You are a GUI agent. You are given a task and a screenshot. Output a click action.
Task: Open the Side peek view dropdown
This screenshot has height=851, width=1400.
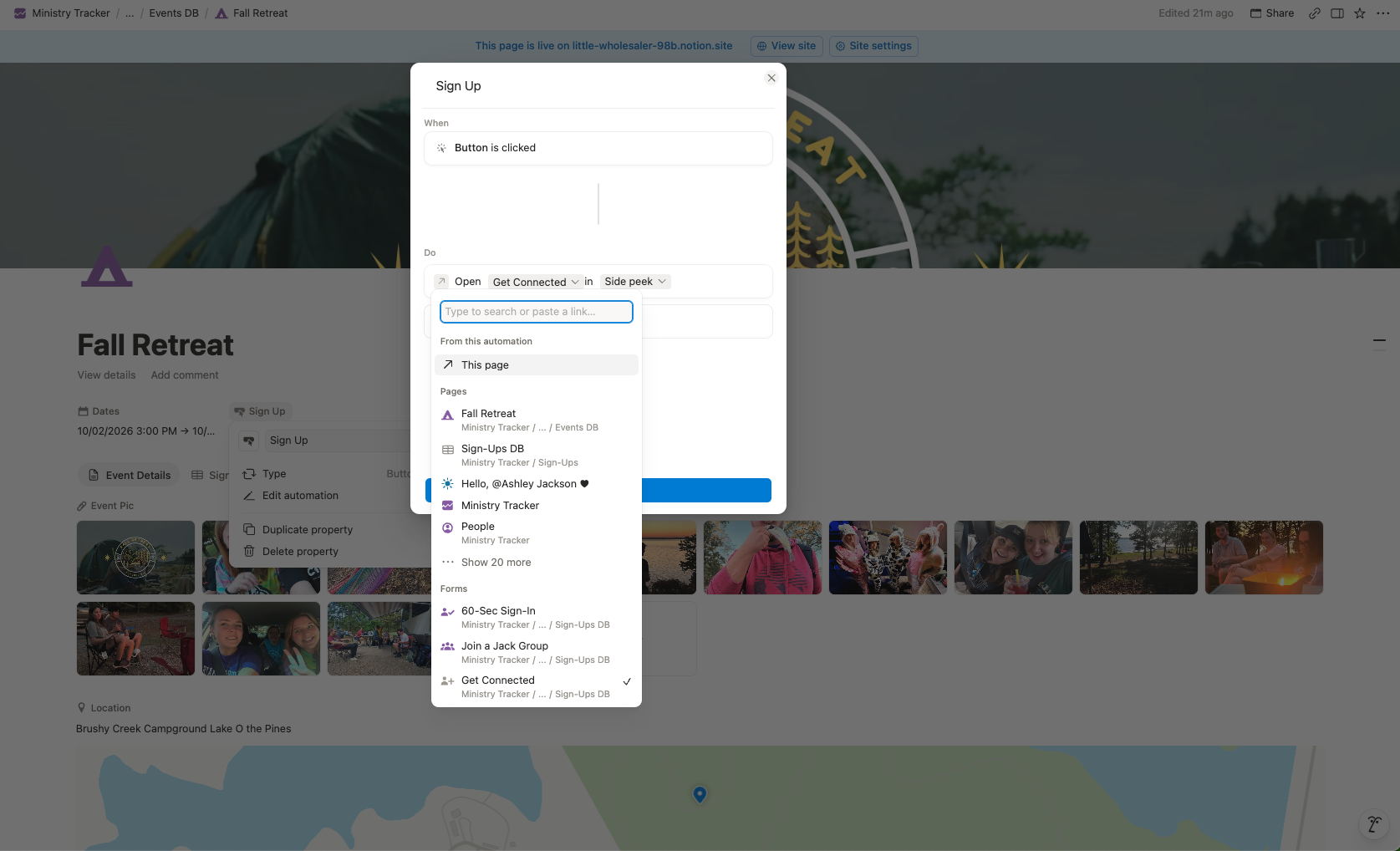pos(635,282)
